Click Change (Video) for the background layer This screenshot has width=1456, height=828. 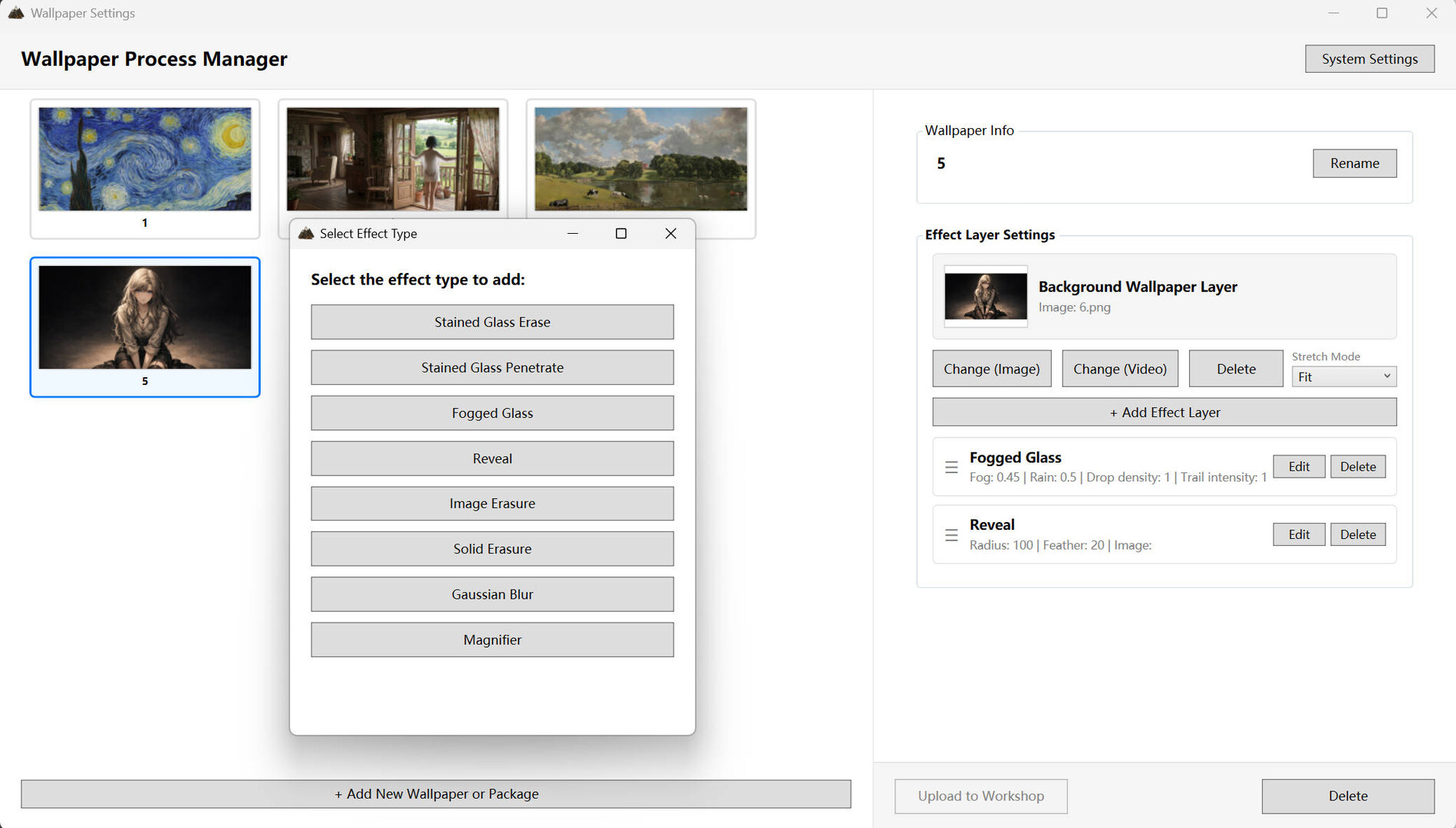(1119, 369)
